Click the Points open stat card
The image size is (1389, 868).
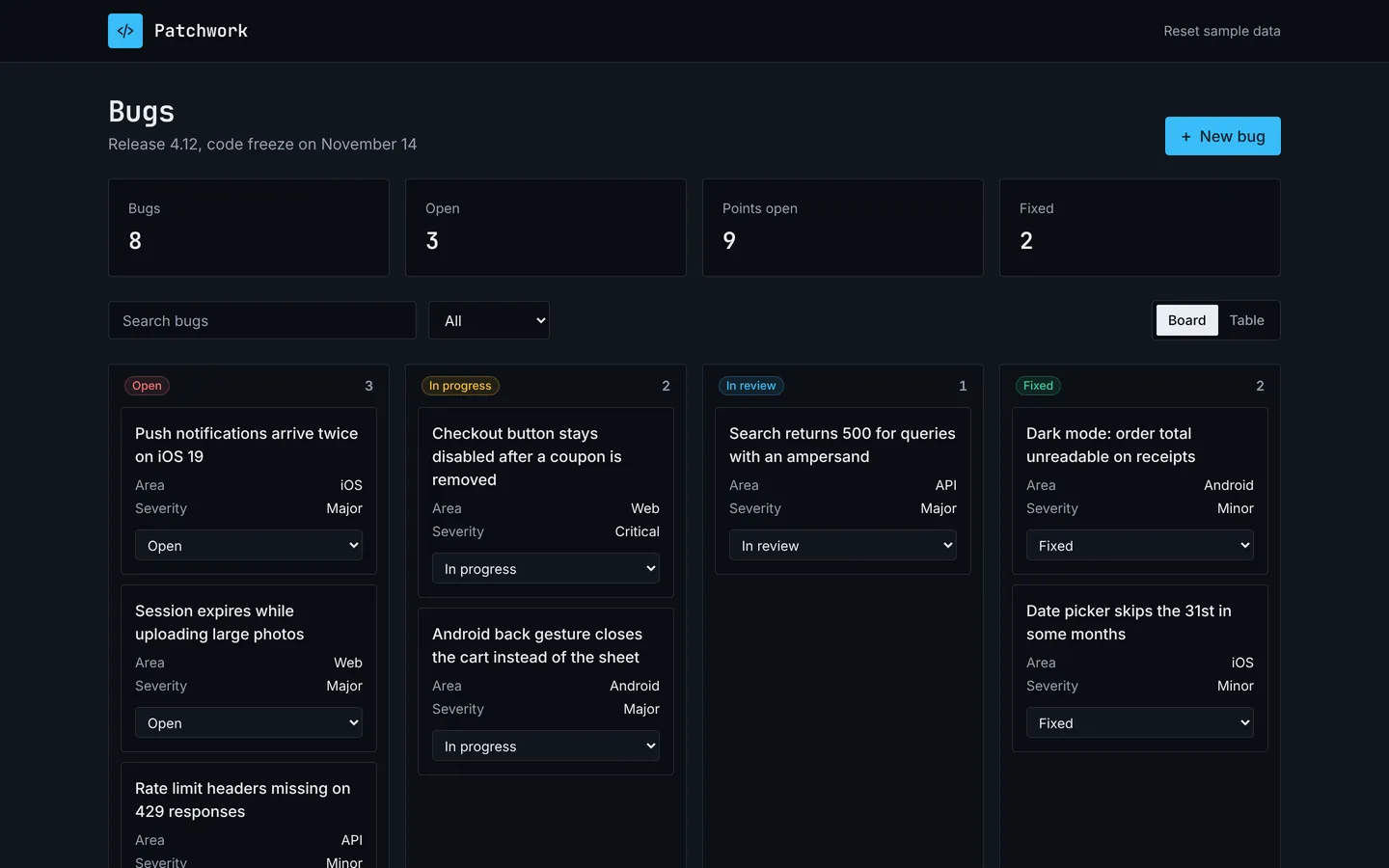843,228
